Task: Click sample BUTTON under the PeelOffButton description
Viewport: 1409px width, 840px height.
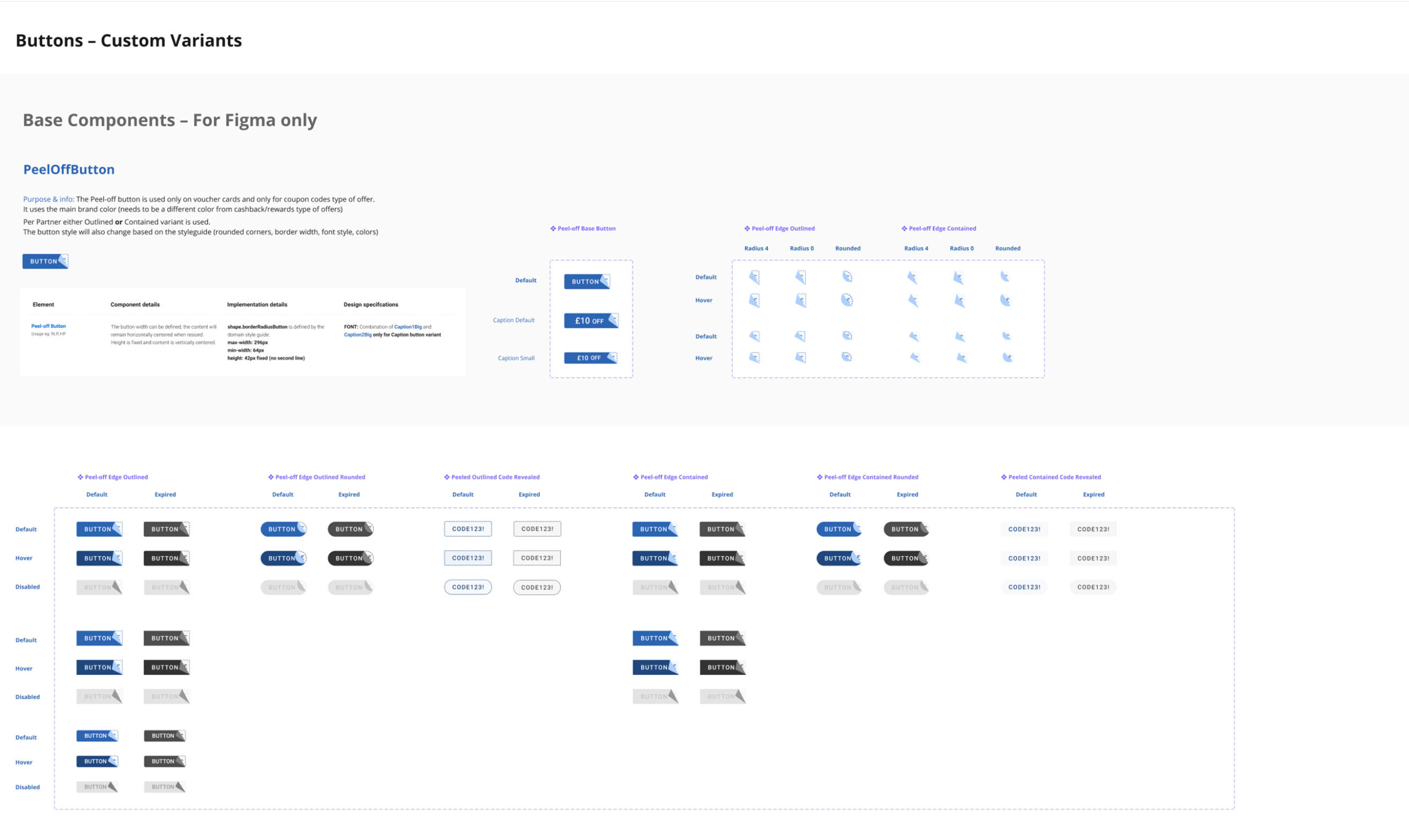Action: click(x=45, y=261)
